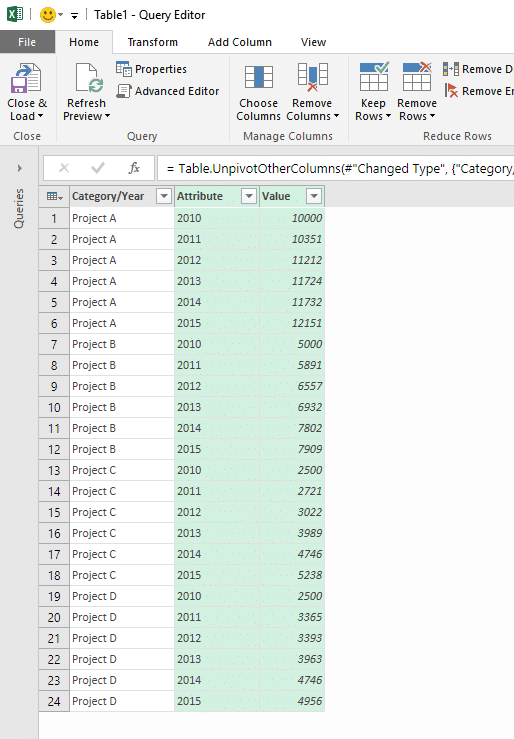Click the Keep Rows icon
The image size is (514, 739).
374,76
